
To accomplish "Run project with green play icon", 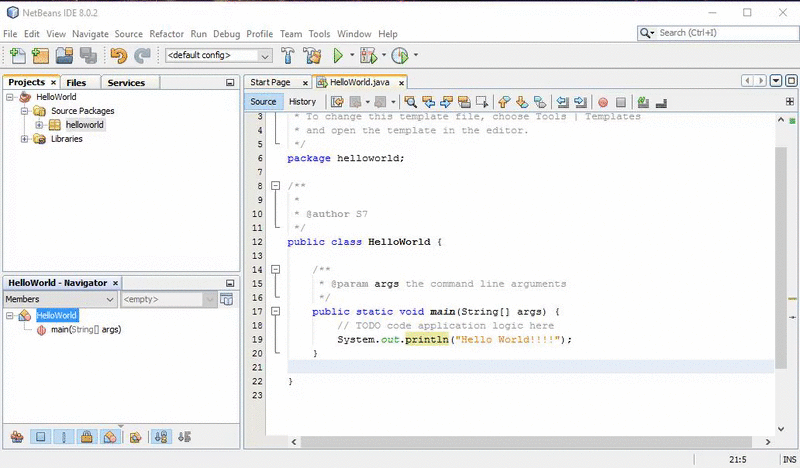I will [x=338, y=55].
